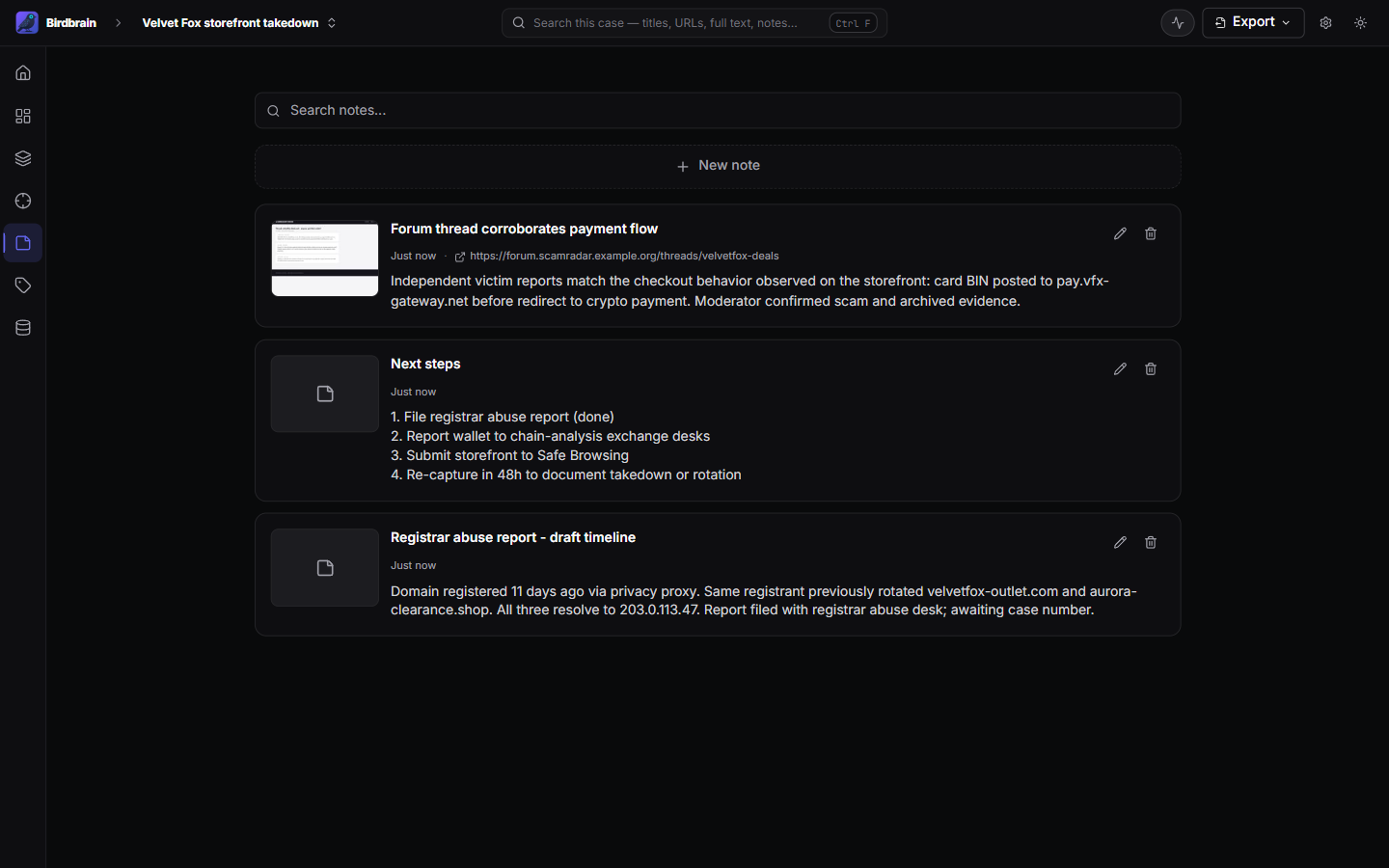
Task: Open the Export dropdown
Action: (1253, 22)
